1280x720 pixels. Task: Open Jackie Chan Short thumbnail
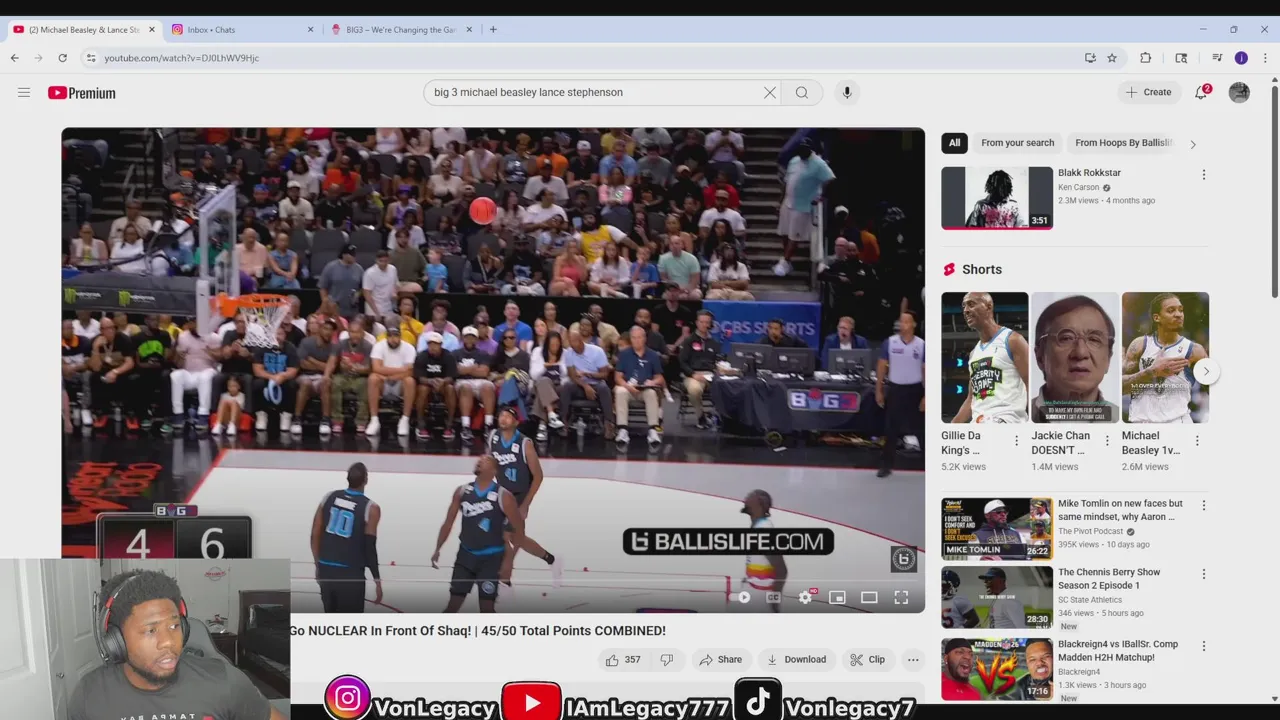click(1075, 358)
